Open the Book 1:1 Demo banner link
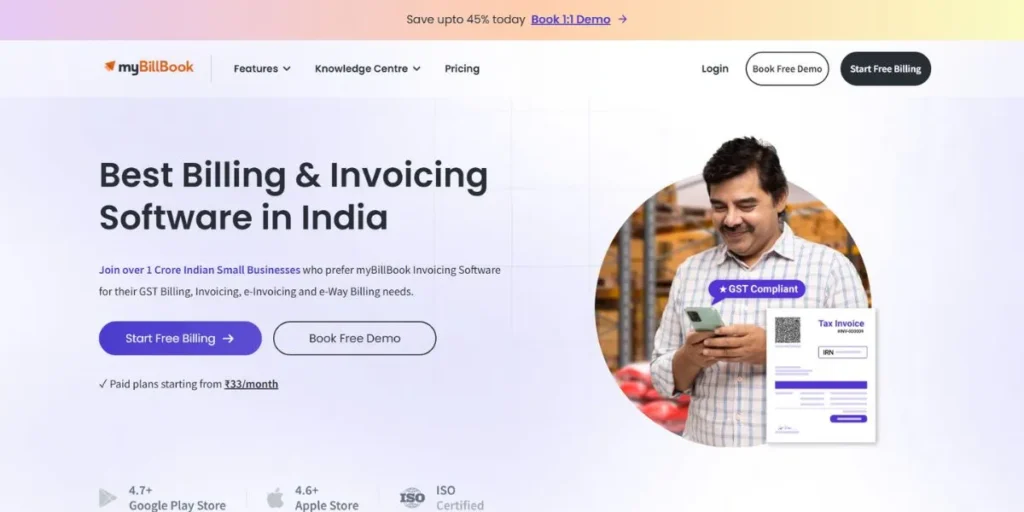Screen dimensions: 1024x512 (571, 20)
